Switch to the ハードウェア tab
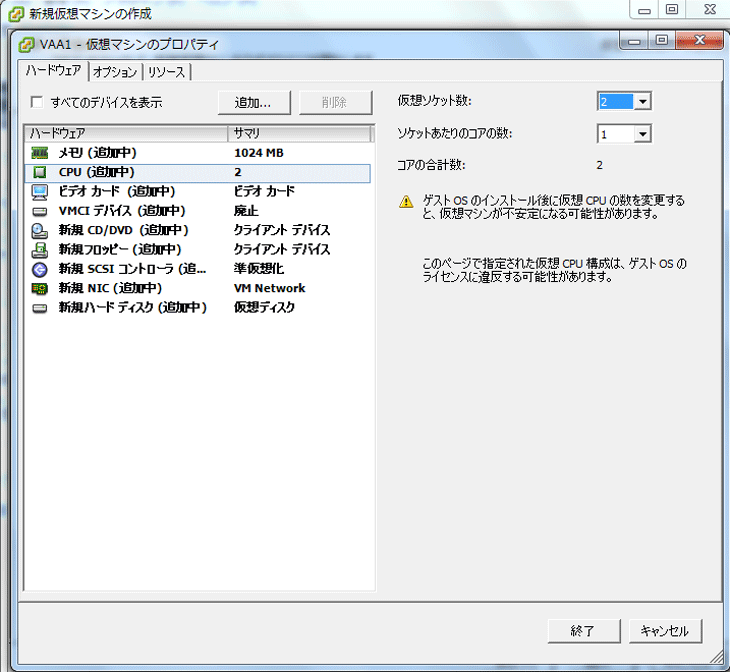Viewport: 730px width, 672px height. click(54, 71)
